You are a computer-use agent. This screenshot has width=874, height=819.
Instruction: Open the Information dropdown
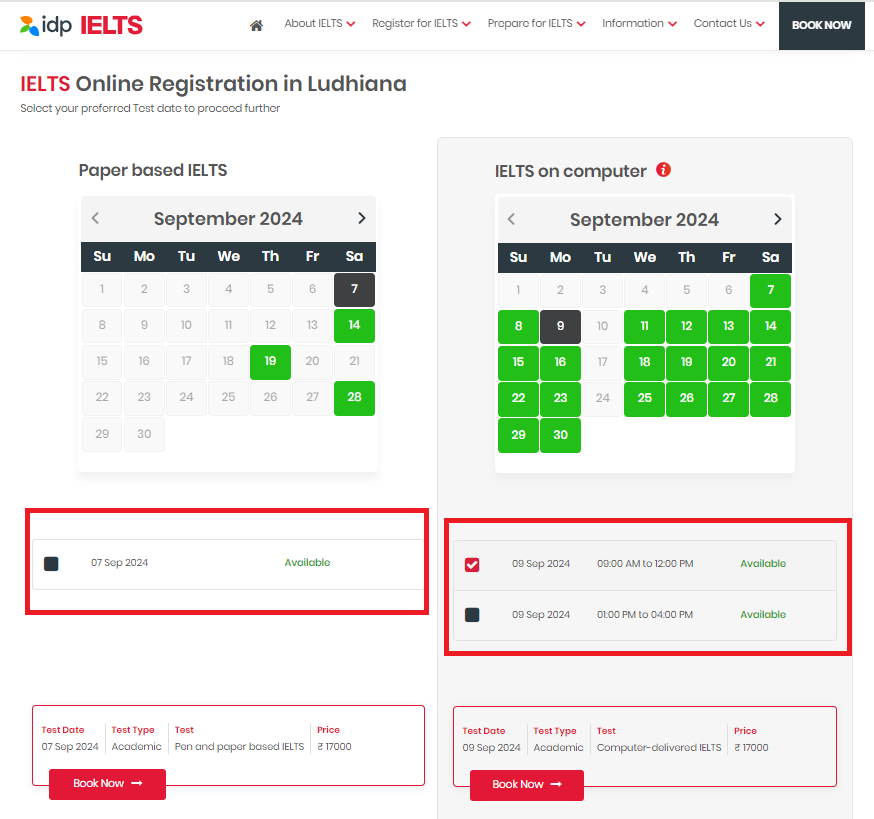[x=639, y=22]
